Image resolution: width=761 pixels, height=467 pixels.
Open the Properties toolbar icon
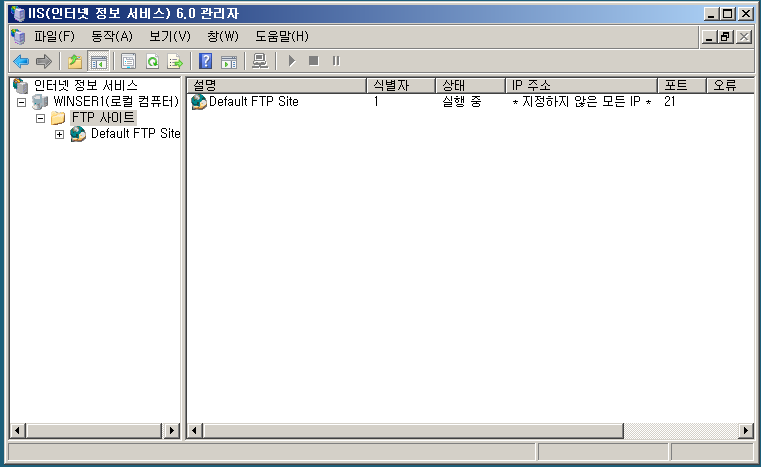[128, 62]
